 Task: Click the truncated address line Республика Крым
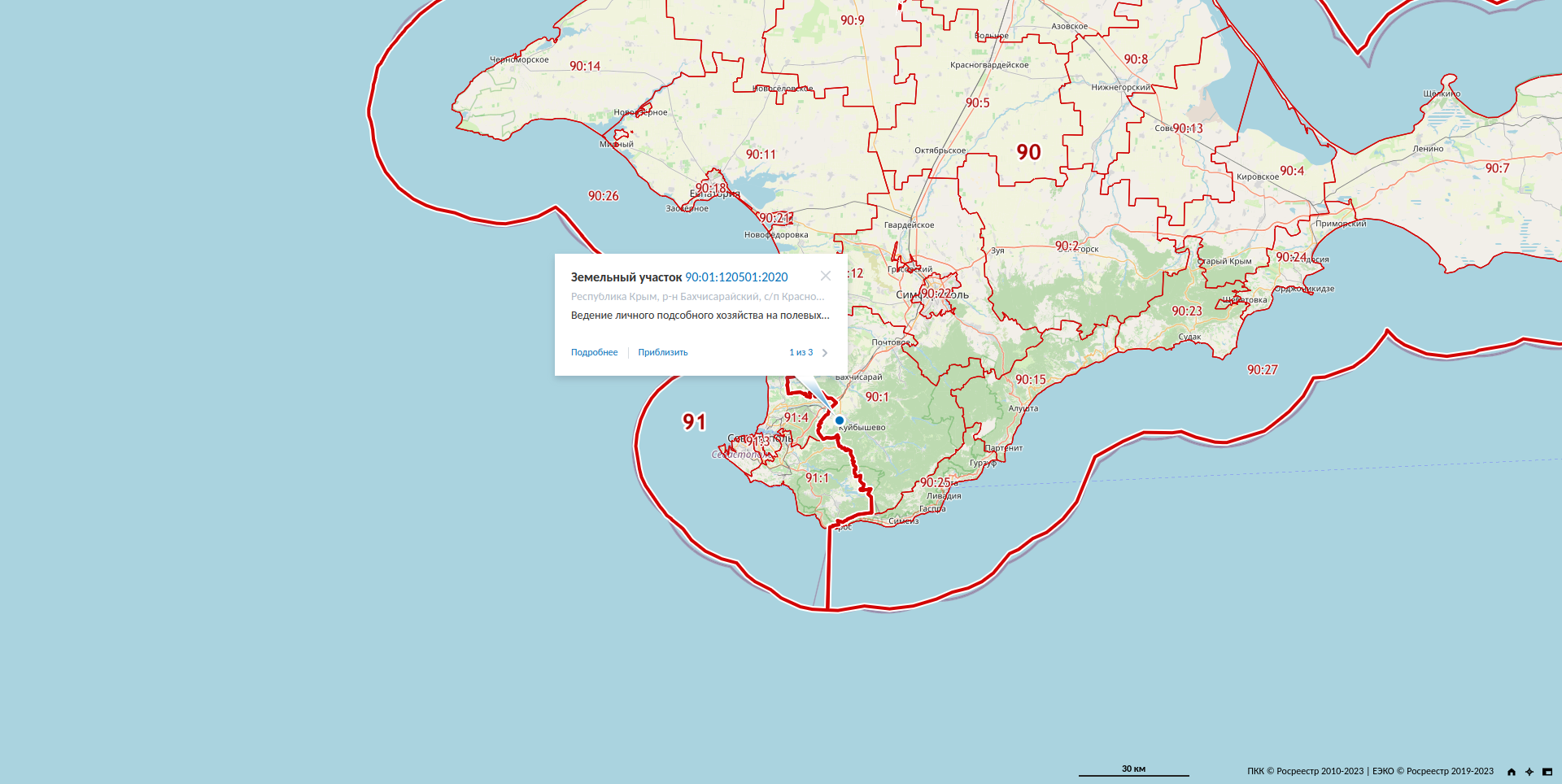(x=697, y=297)
